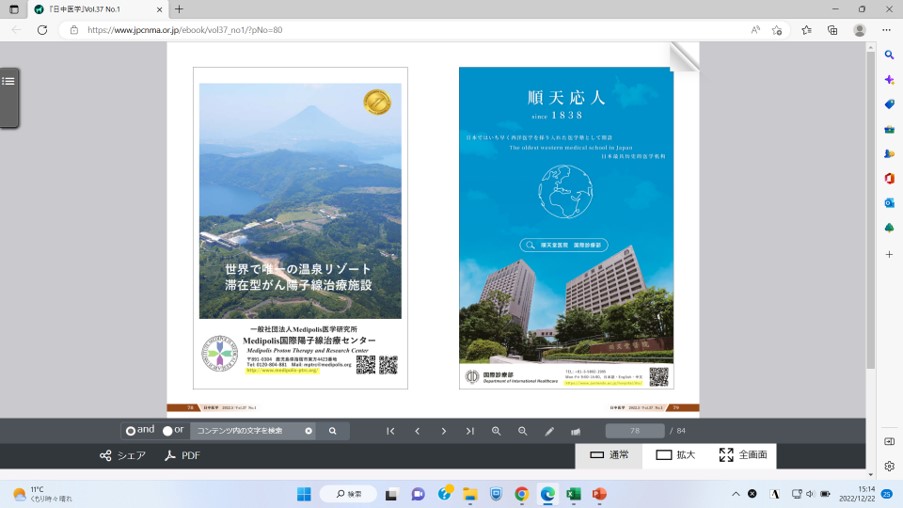Open the tab actions menu icon

[x=14, y=9]
